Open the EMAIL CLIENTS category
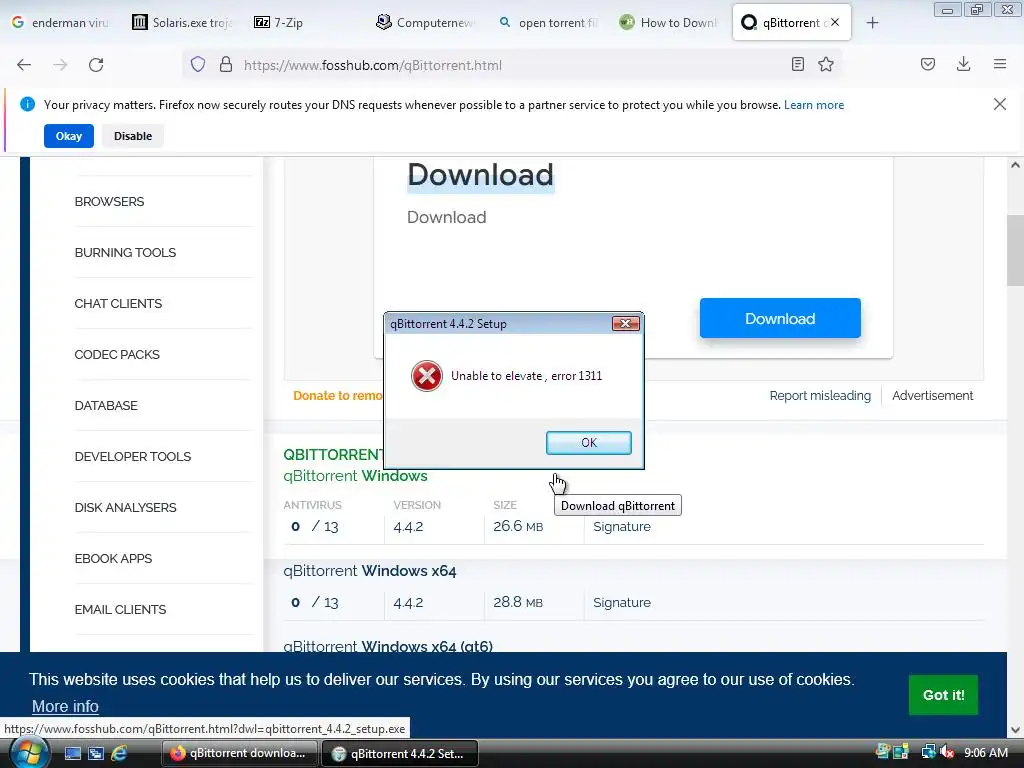Screen dimensions: 1024x768 (120, 609)
